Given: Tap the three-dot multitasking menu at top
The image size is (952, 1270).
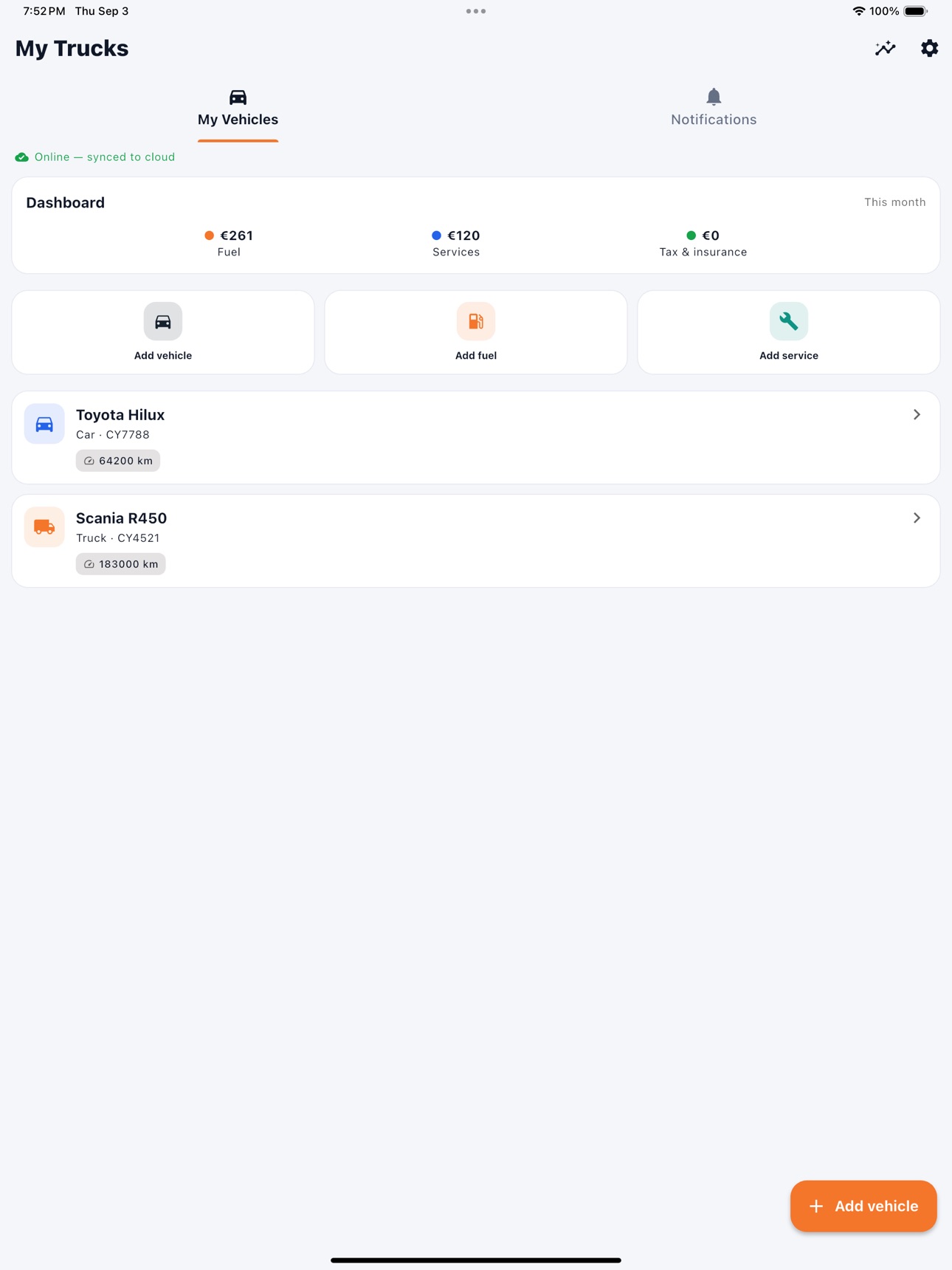Looking at the screenshot, I should point(476,11).
